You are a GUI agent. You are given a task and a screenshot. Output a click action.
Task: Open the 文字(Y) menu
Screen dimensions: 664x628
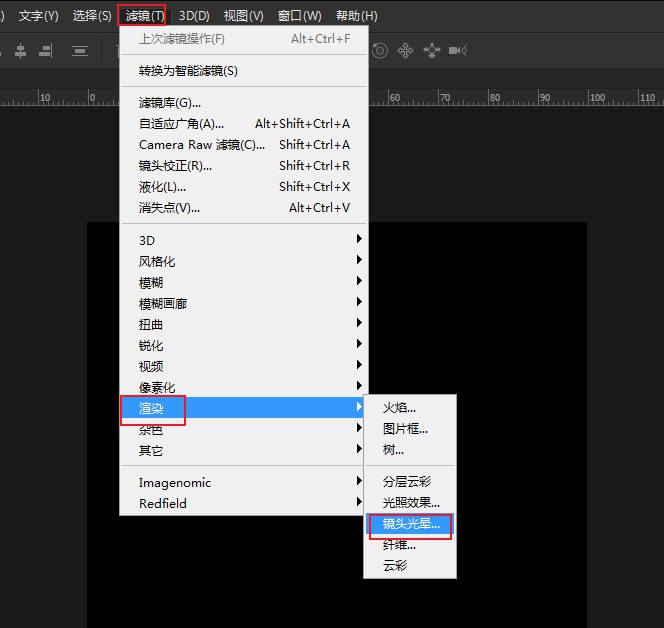(x=39, y=16)
